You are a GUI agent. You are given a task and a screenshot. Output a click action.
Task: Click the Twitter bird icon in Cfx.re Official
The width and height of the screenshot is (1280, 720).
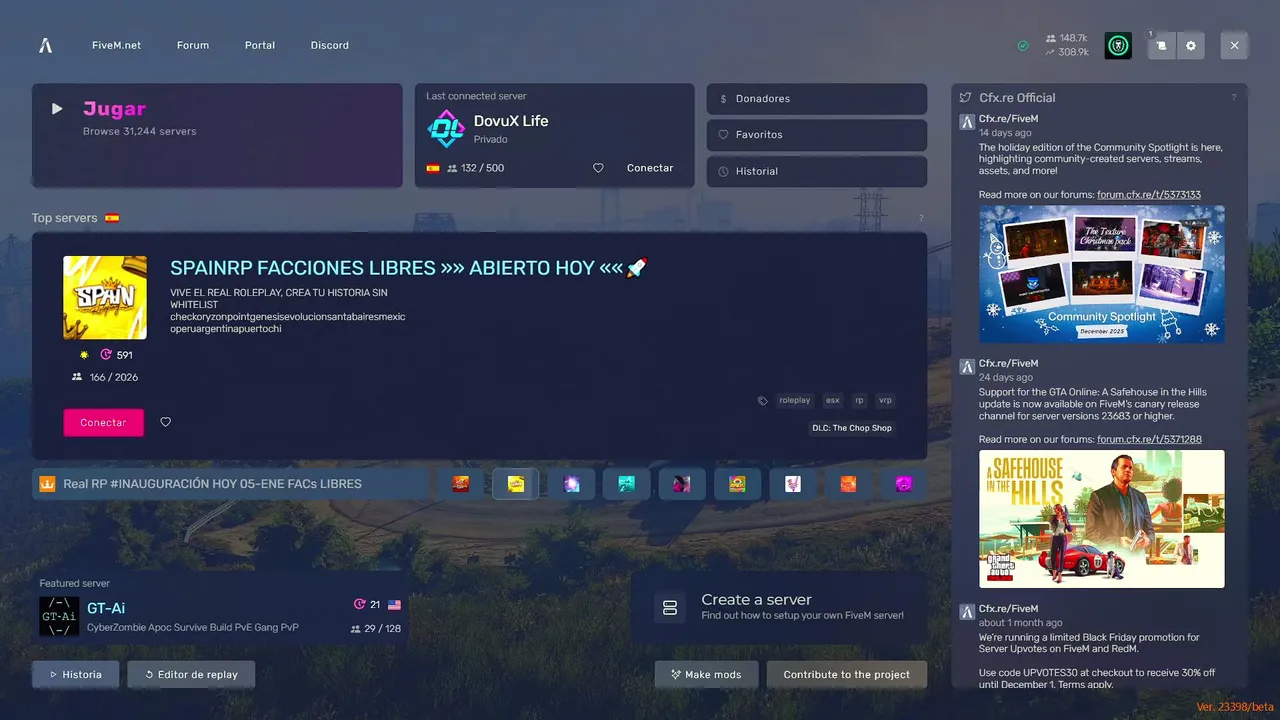click(966, 98)
